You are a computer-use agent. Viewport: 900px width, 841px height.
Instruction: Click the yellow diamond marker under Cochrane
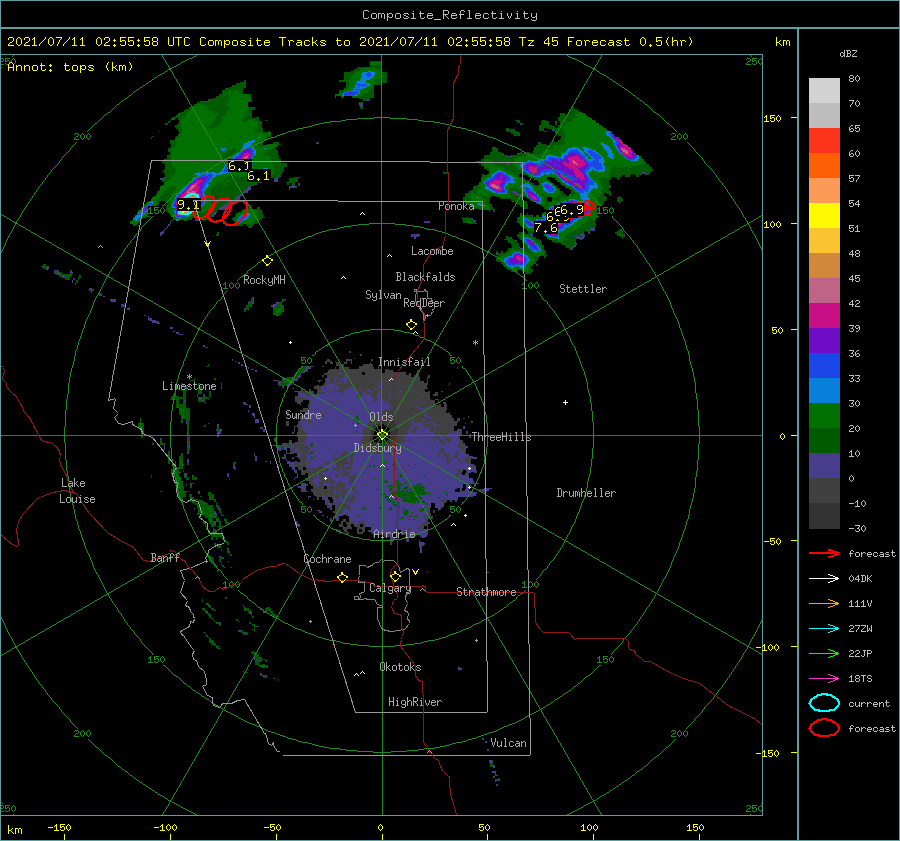342,578
